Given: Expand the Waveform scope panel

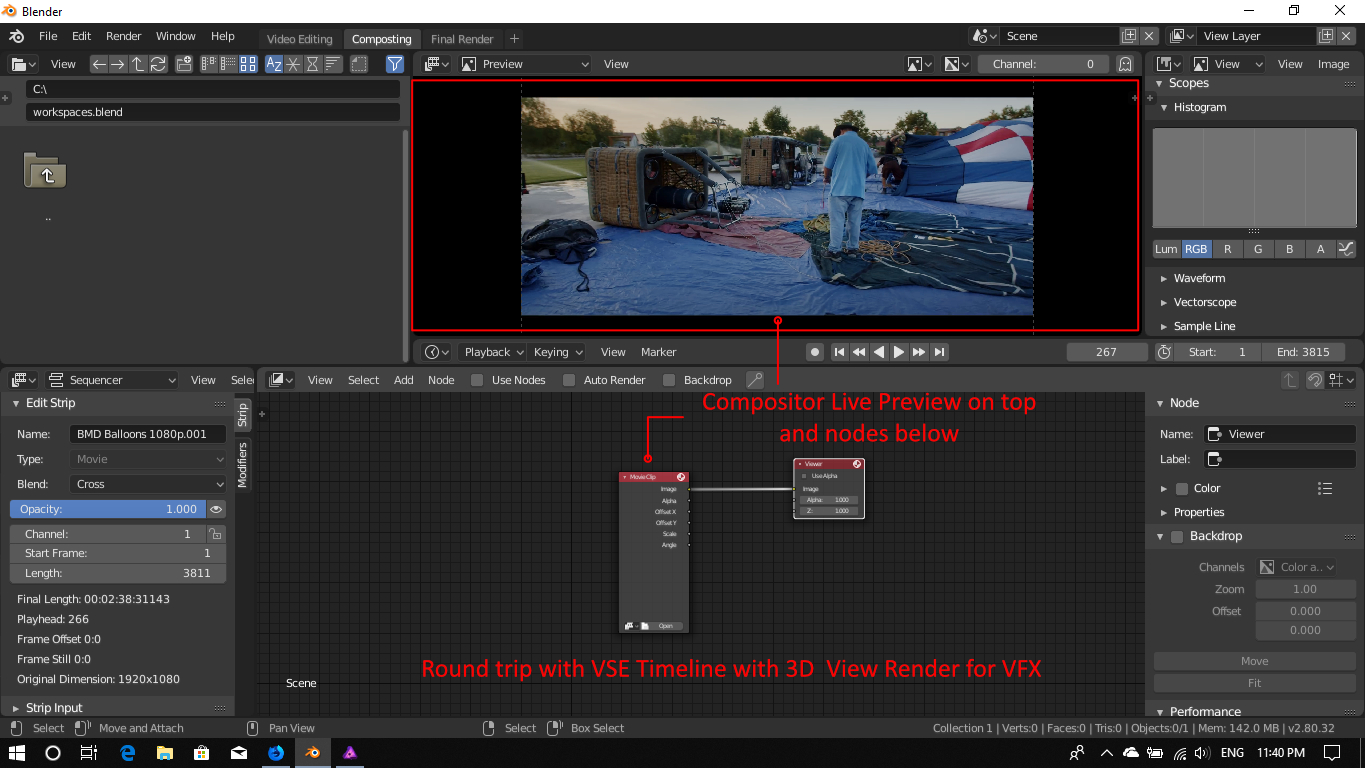Looking at the screenshot, I should (1199, 278).
